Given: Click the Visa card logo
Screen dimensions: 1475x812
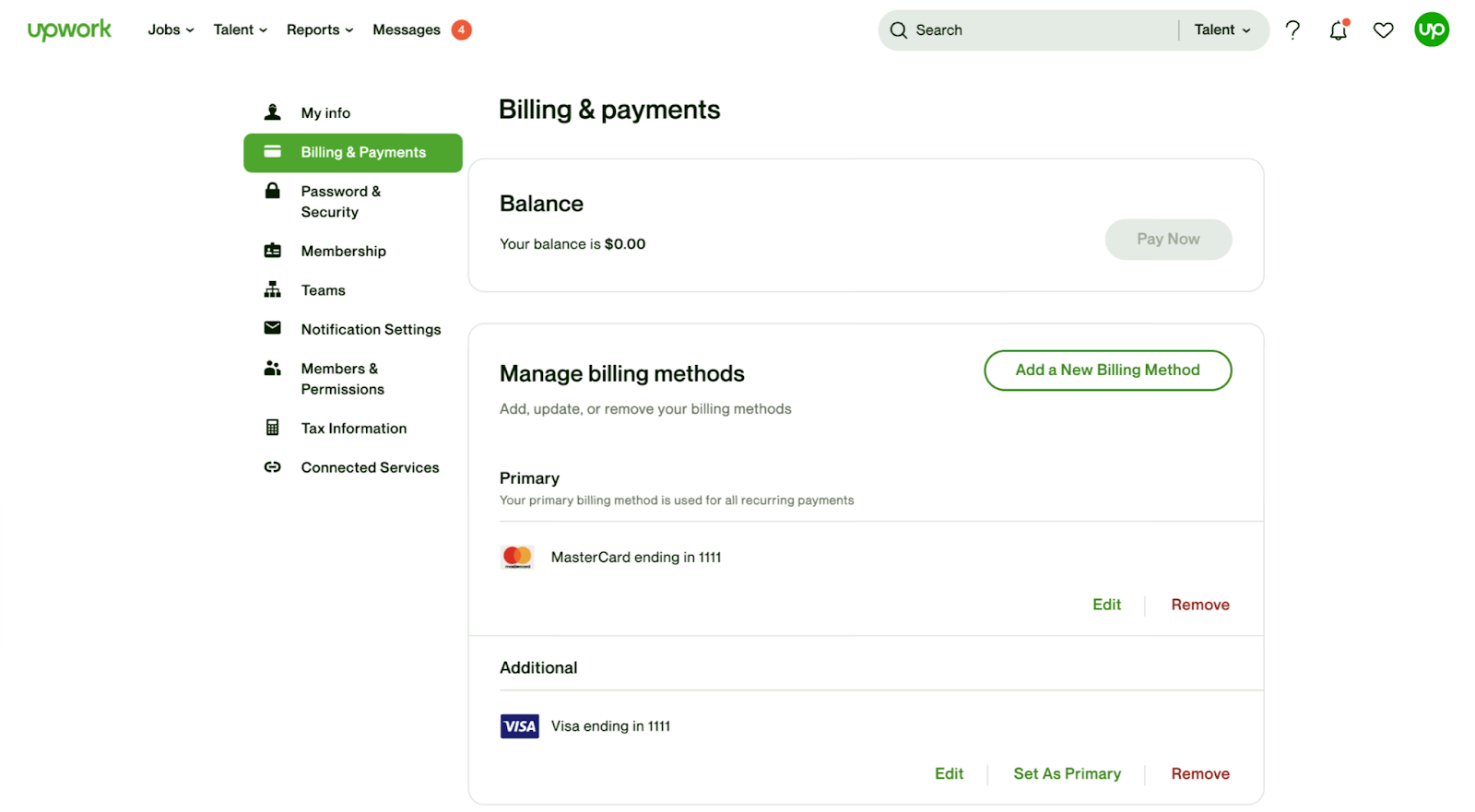Looking at the screenshot, I should (x=519, y=726).
